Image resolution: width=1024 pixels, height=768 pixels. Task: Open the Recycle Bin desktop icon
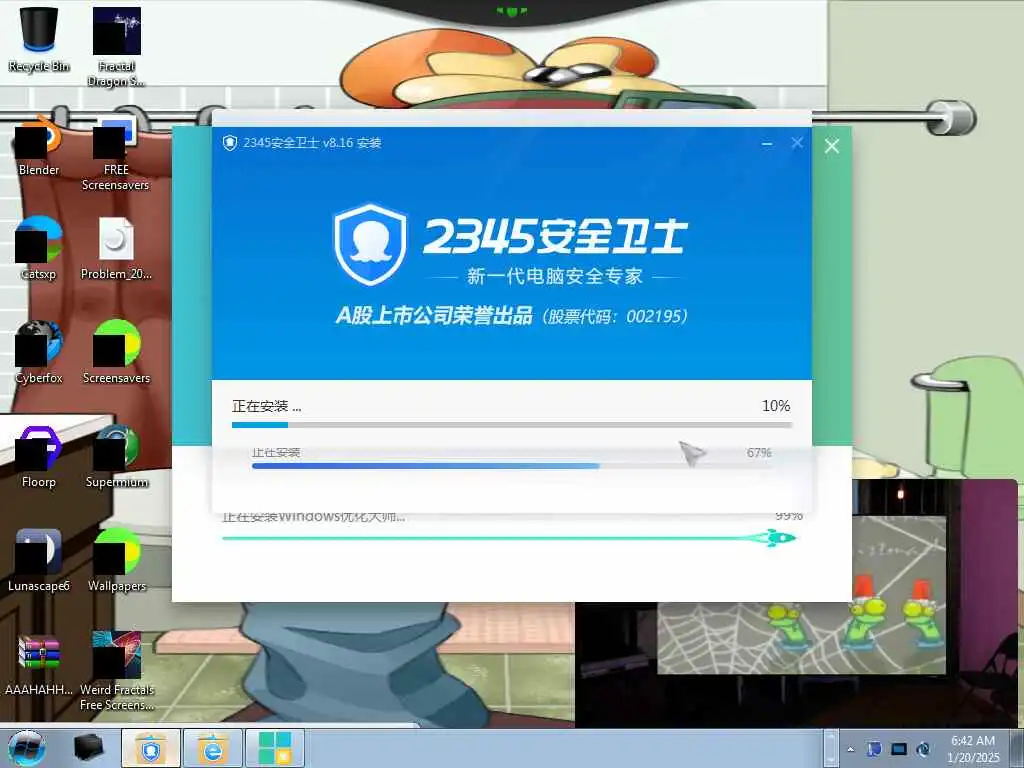(39, 39)
